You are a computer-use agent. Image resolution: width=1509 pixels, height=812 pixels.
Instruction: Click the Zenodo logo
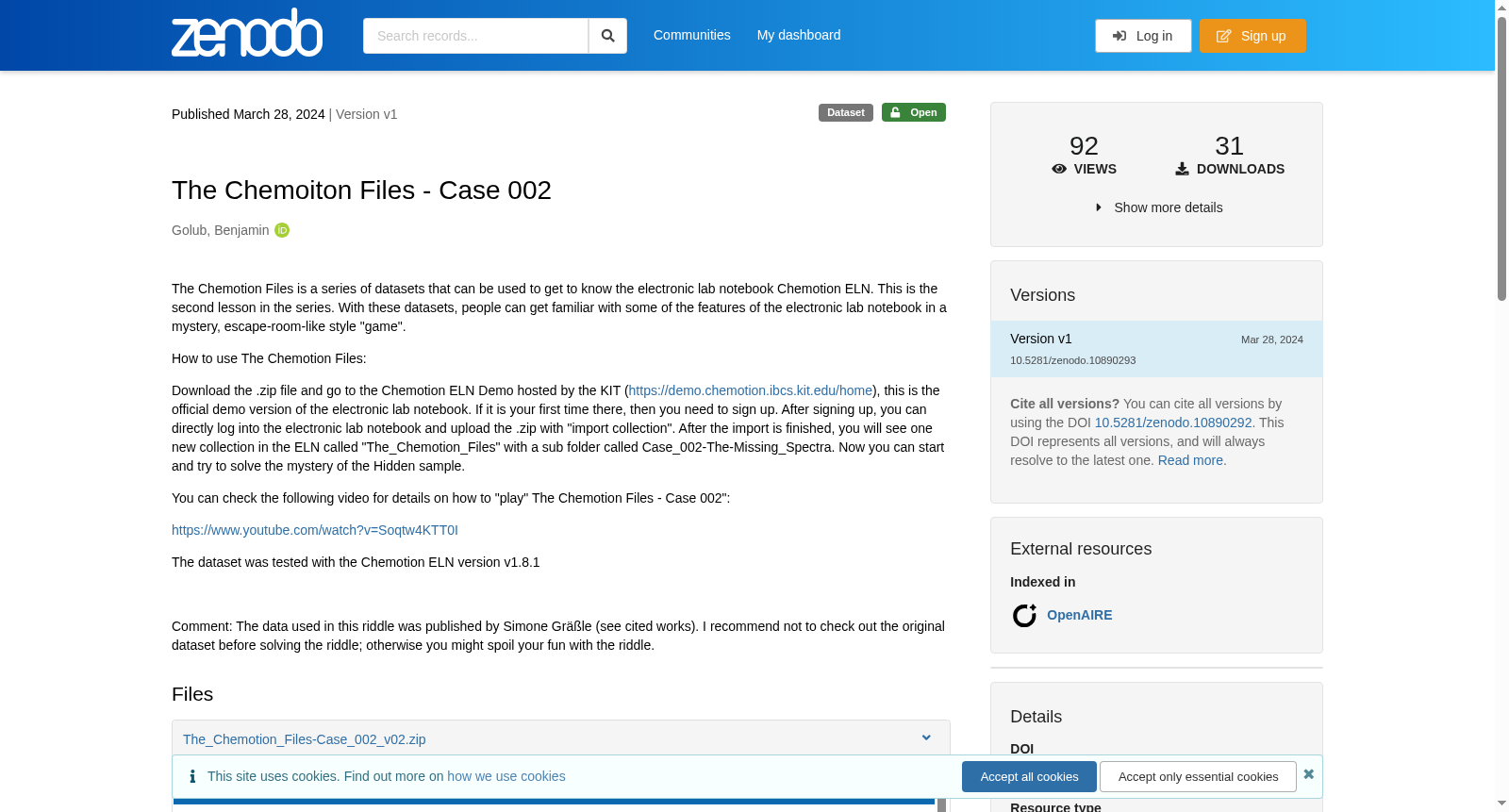247,33
